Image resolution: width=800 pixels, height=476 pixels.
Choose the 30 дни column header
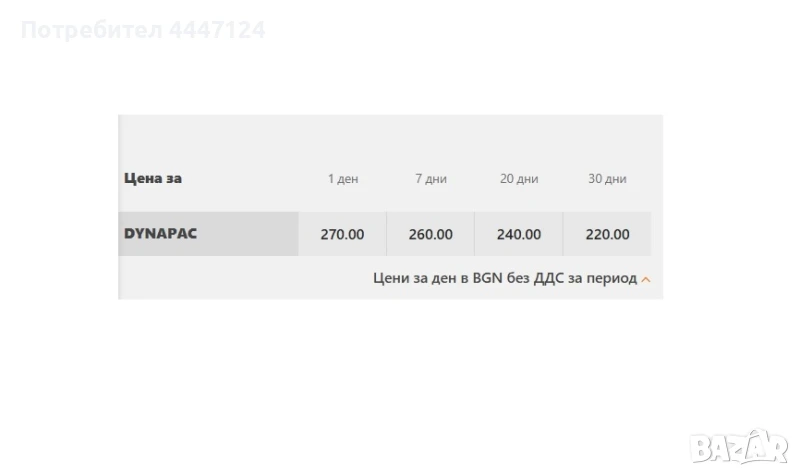coord(607,179)
